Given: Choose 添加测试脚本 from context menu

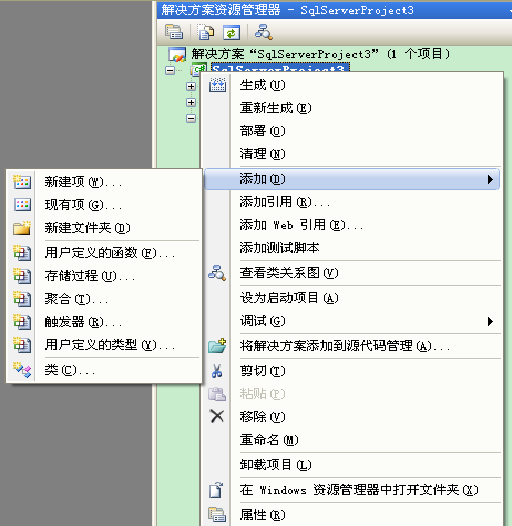Looking at the screenshot, I should [x=352, y=248].
